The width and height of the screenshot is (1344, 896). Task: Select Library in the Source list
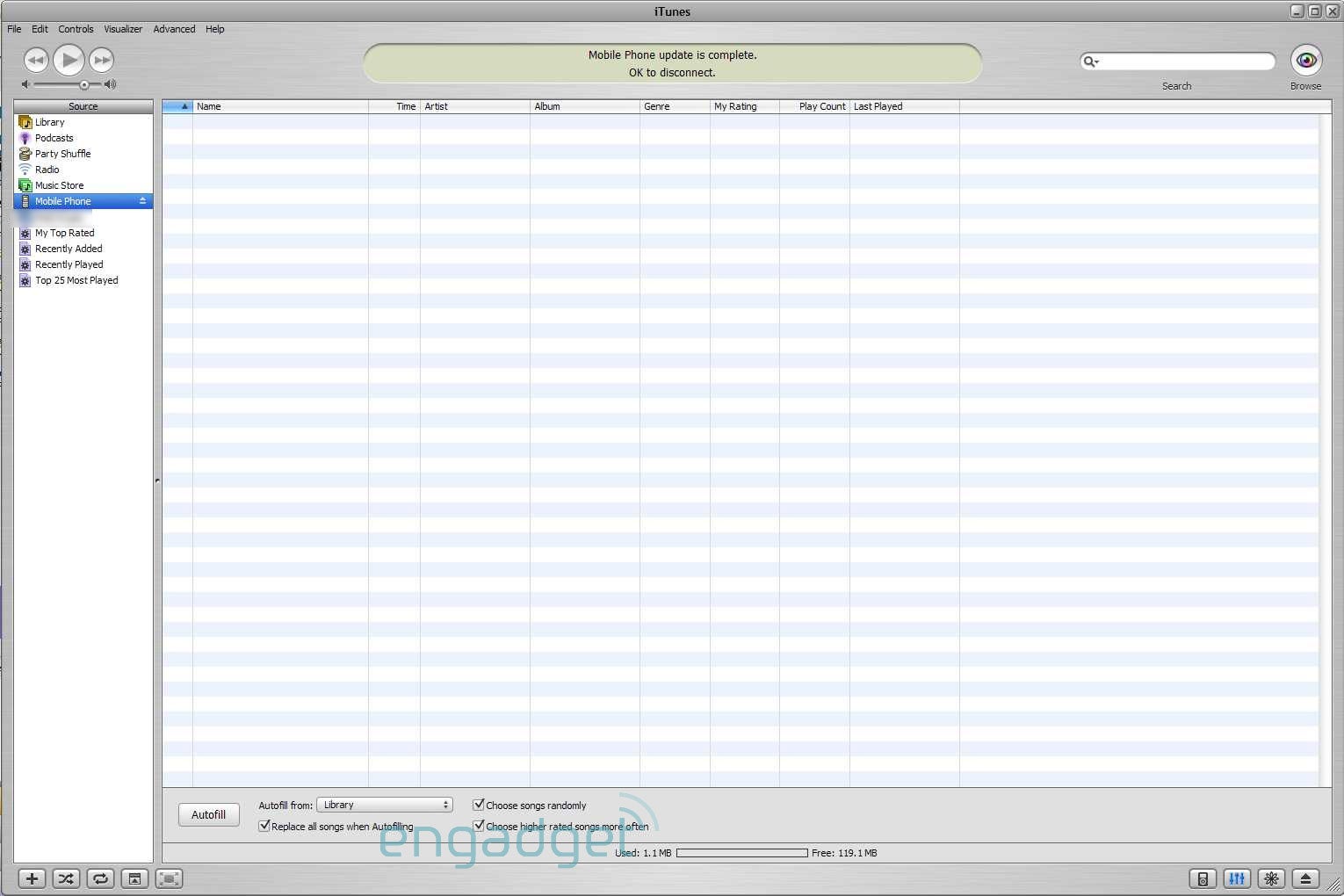[x=83, y=122]
